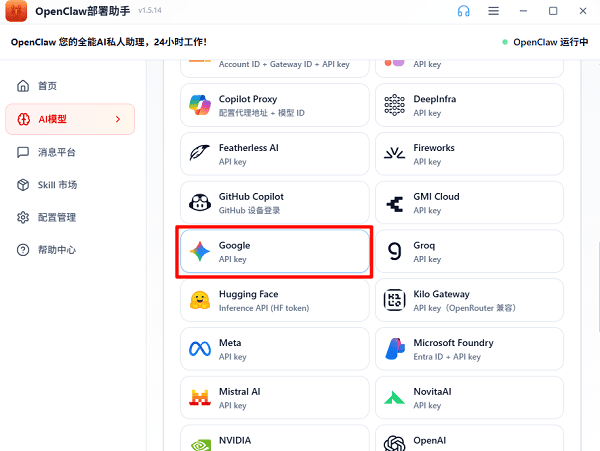The height and width of the screenshot is (451, 600).
Task: Click the brain icon for AI模型
Action: point(24,119)
